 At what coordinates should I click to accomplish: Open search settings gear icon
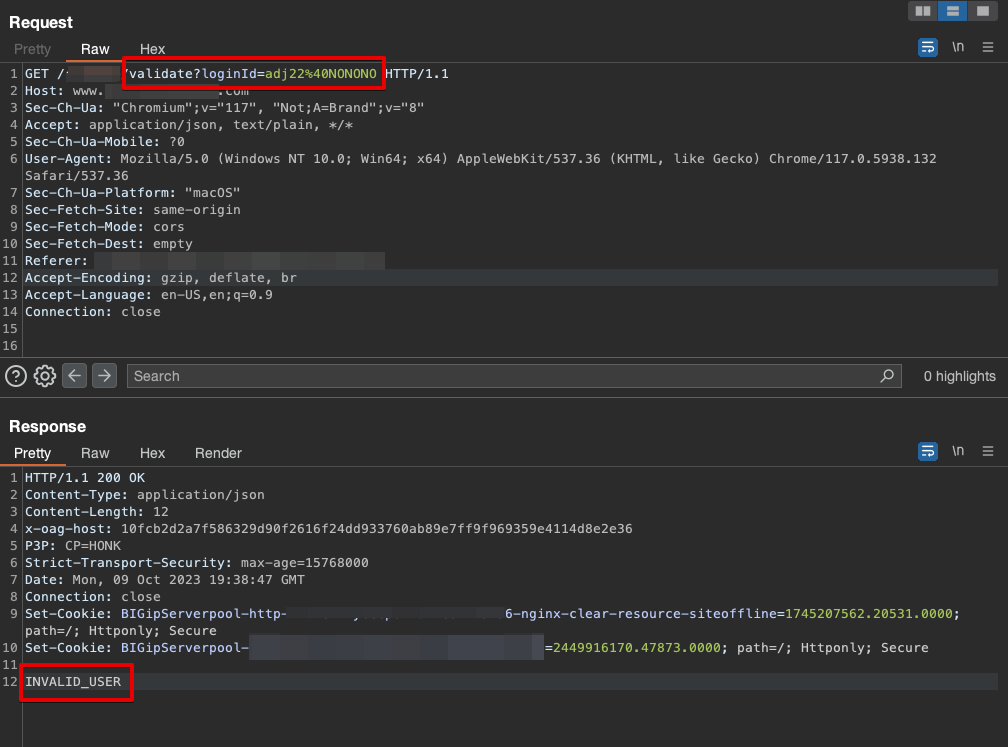45,376
